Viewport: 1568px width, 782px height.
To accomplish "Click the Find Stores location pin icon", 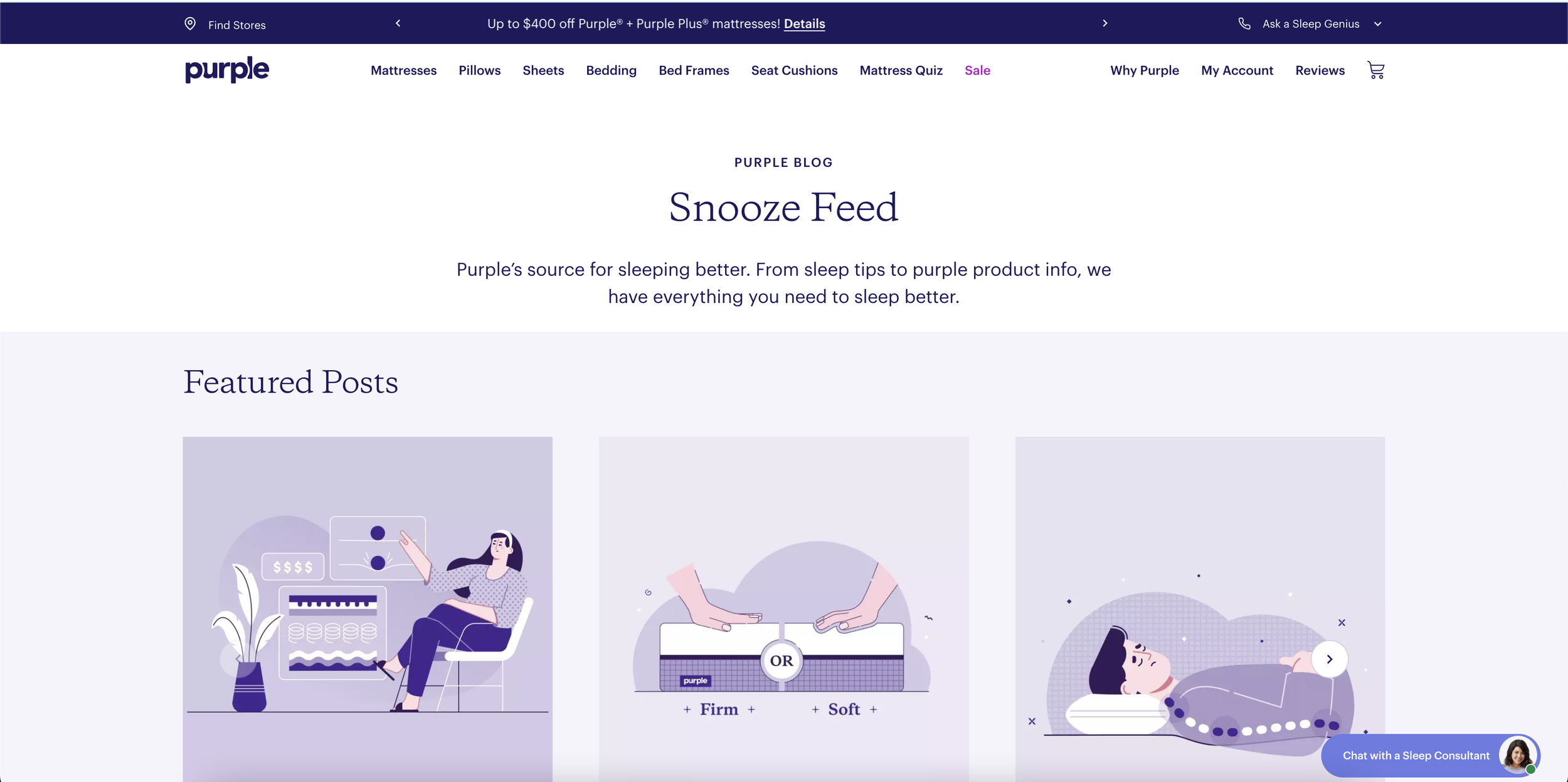I will (x=190, y=24).
